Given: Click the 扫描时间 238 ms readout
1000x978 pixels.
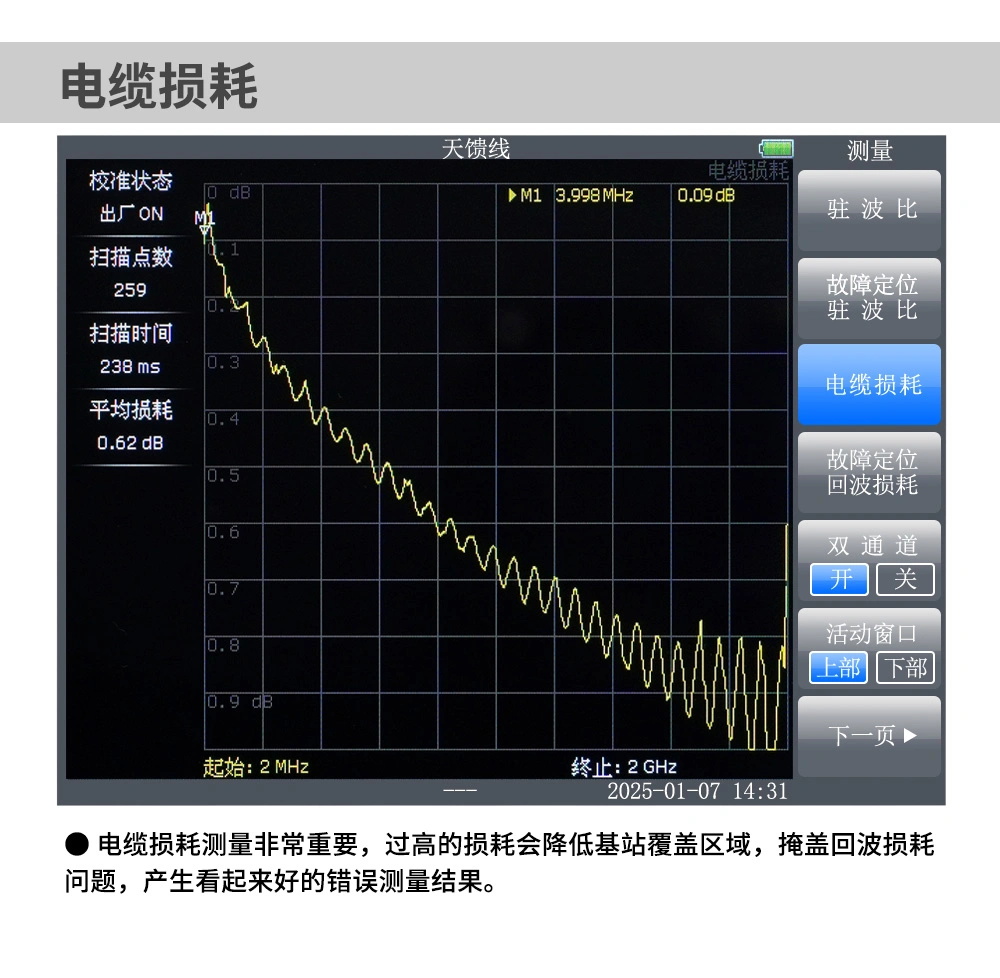Looking at the screenshot, I should click(131, 349).
